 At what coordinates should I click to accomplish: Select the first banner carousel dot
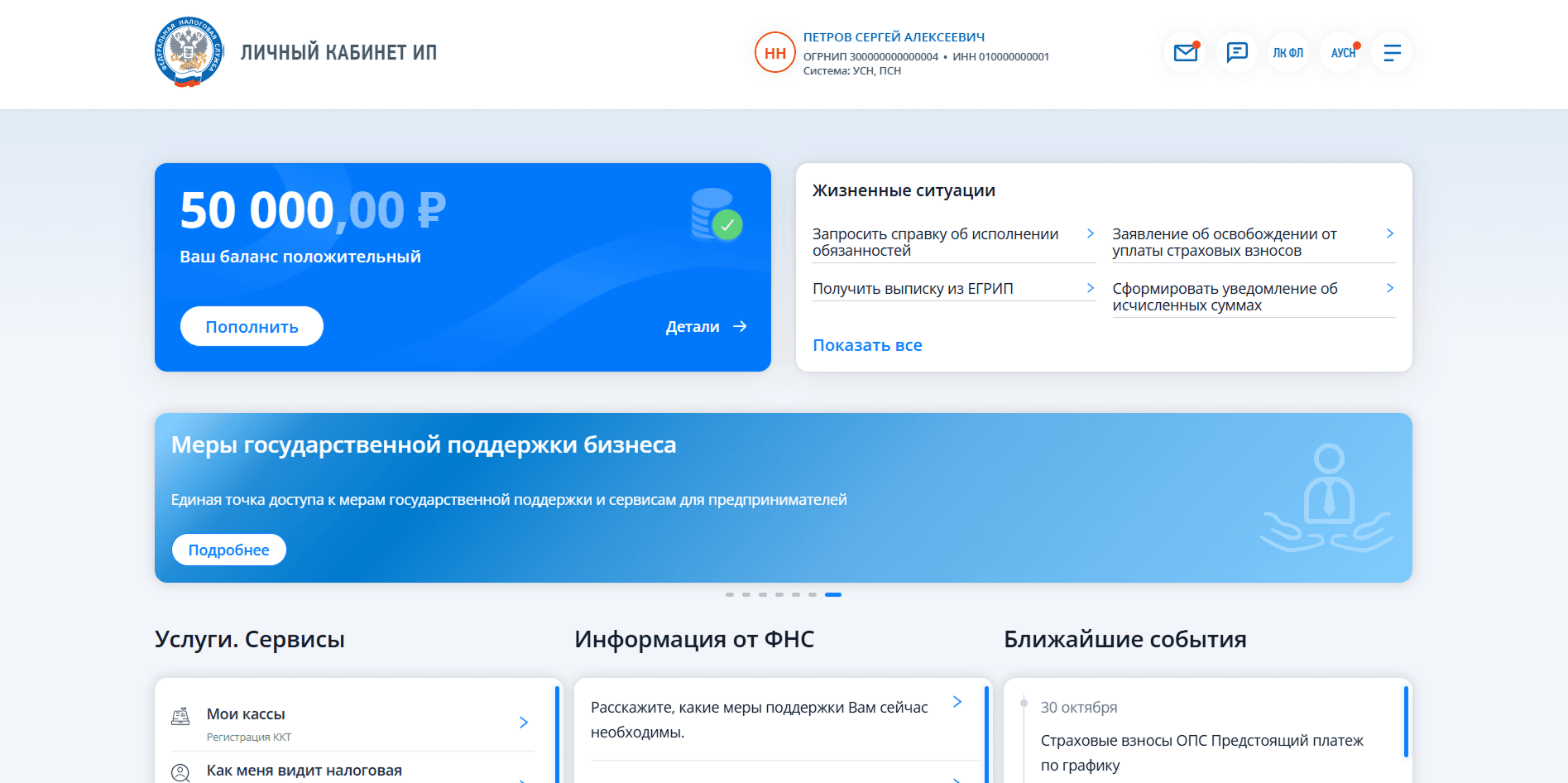pos(730,594)
